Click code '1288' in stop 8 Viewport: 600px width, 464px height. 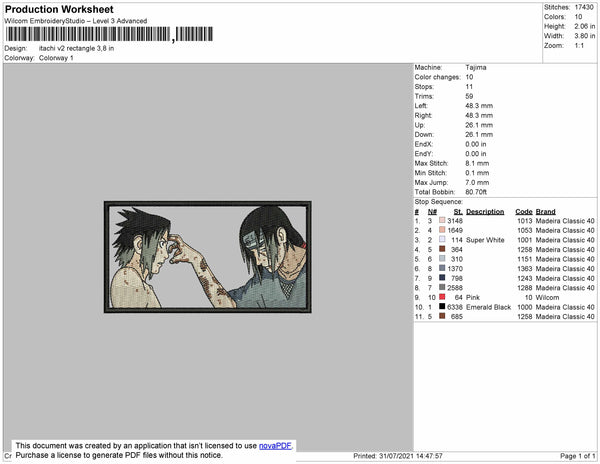pyautogui.click(x=525, y=288)
